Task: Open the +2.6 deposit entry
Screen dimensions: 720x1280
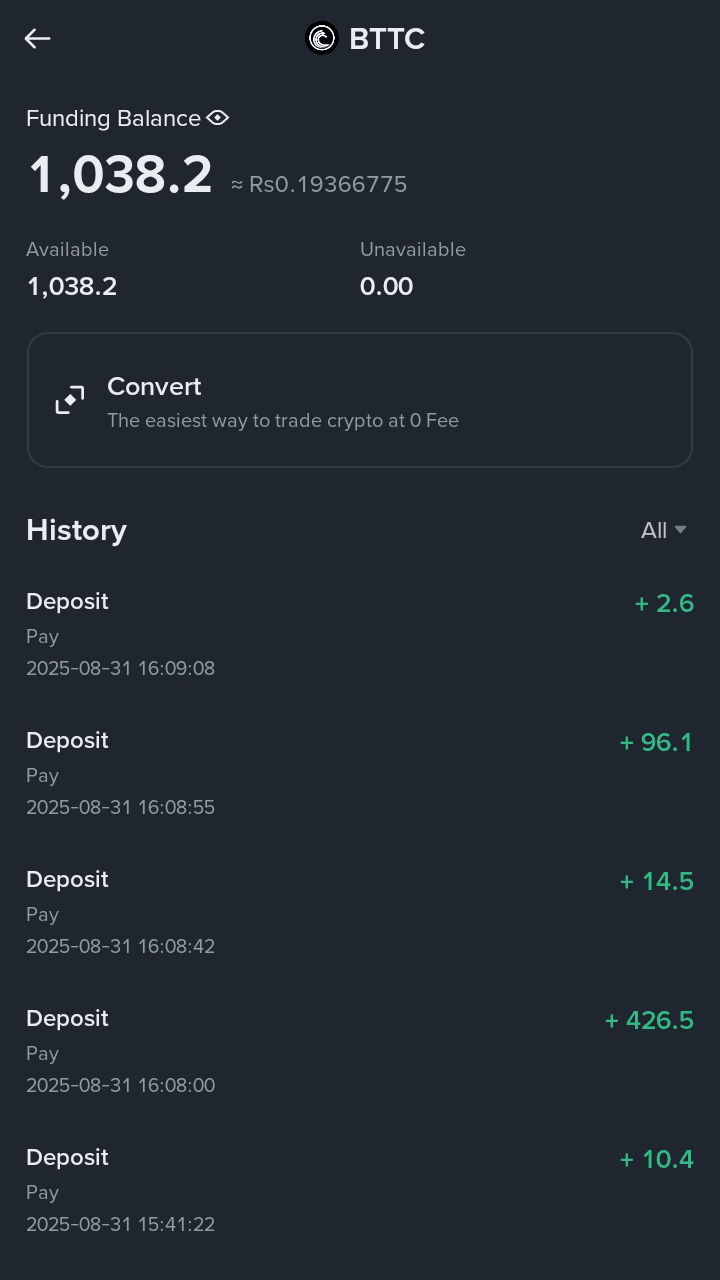Action: point(360,634)
